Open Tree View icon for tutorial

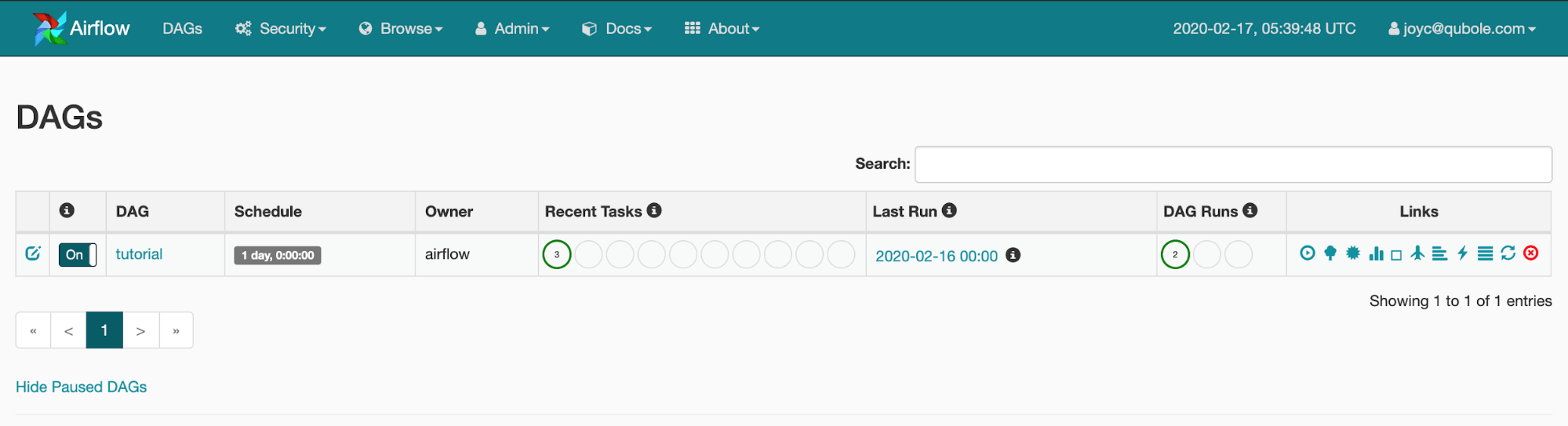1330,253
